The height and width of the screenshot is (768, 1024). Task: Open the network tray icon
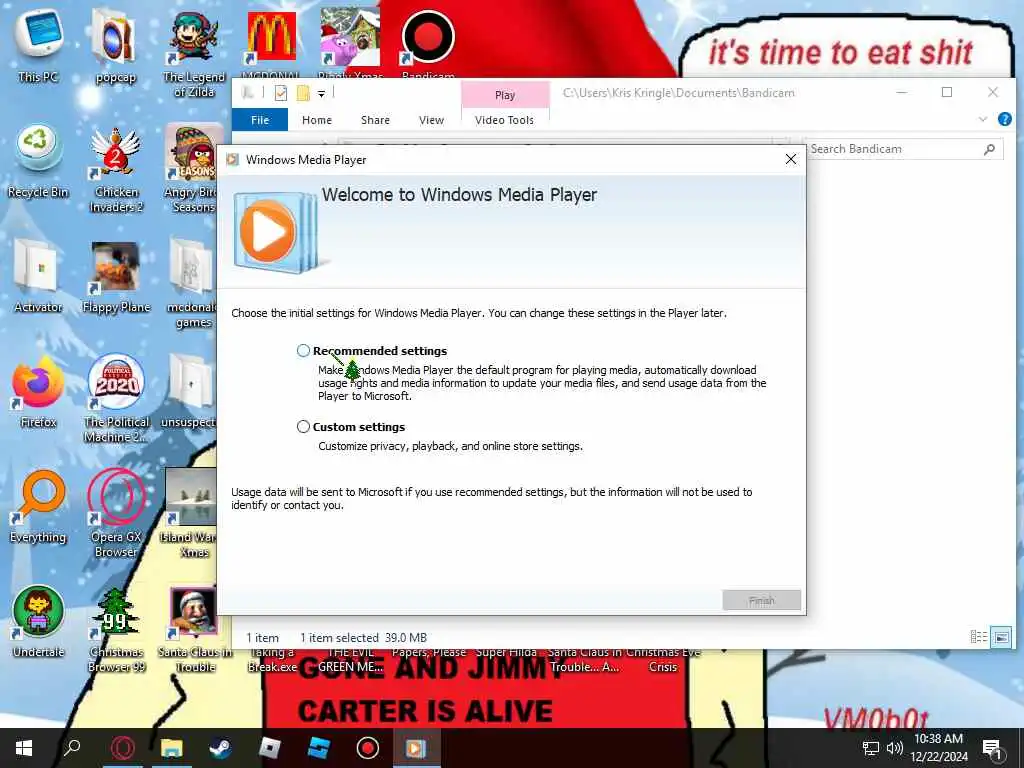(x=871, y=748)
